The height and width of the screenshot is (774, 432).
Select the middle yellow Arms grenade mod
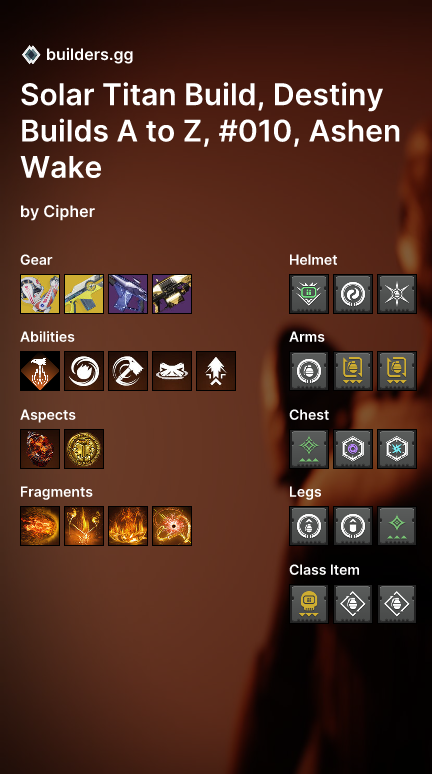(353, 371)
